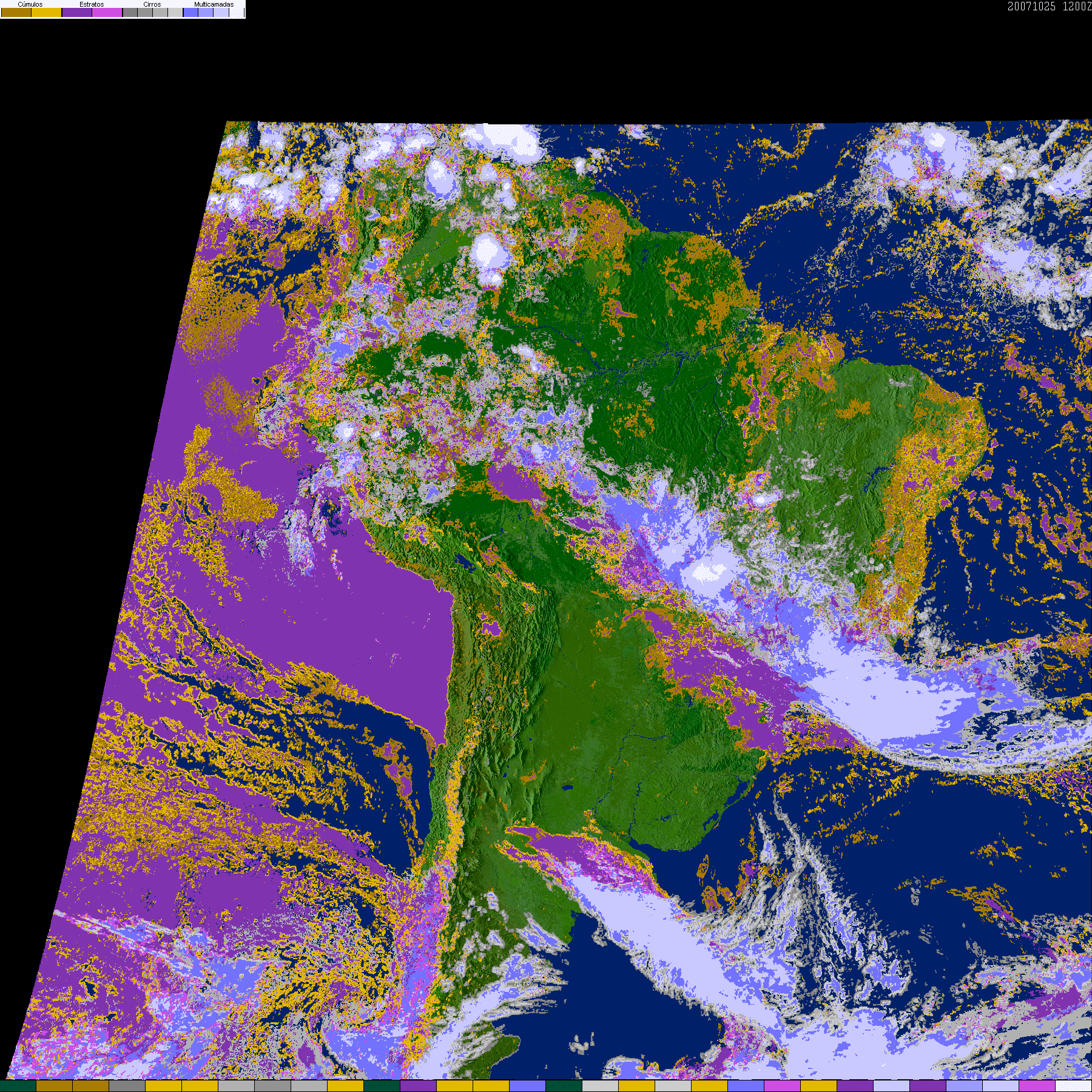Screen dimensions: 1092x1092
Task: Select the second-darkest gray Cirros swatch
Action: 145,12
